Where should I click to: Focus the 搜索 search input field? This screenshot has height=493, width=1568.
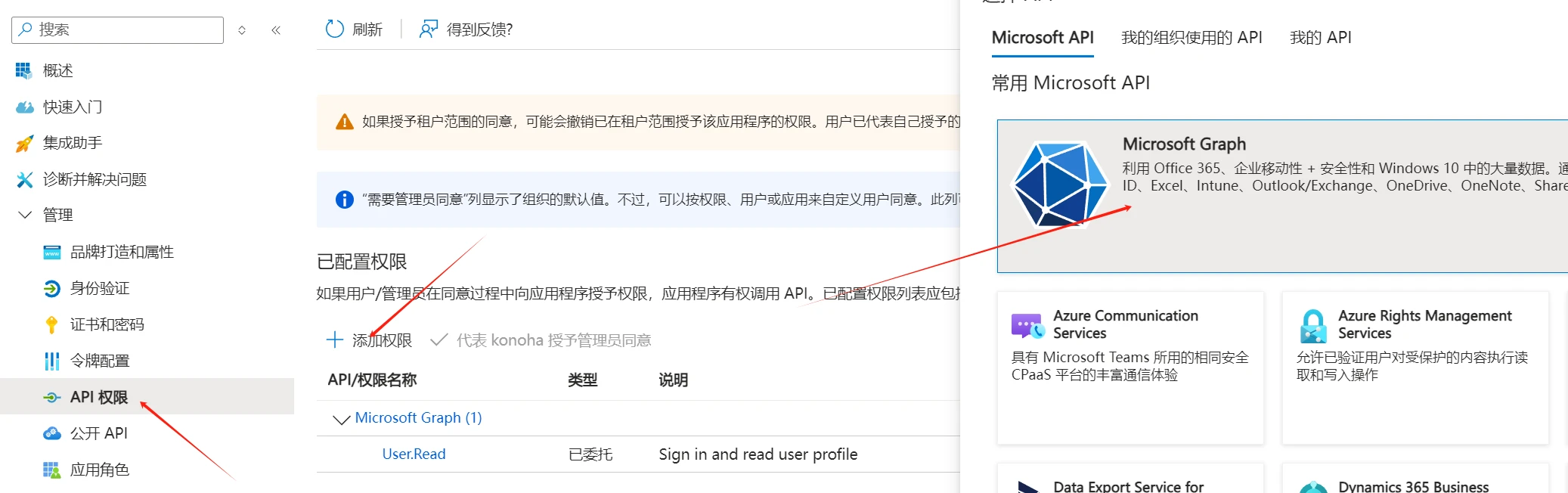click(x=118, y=29)
